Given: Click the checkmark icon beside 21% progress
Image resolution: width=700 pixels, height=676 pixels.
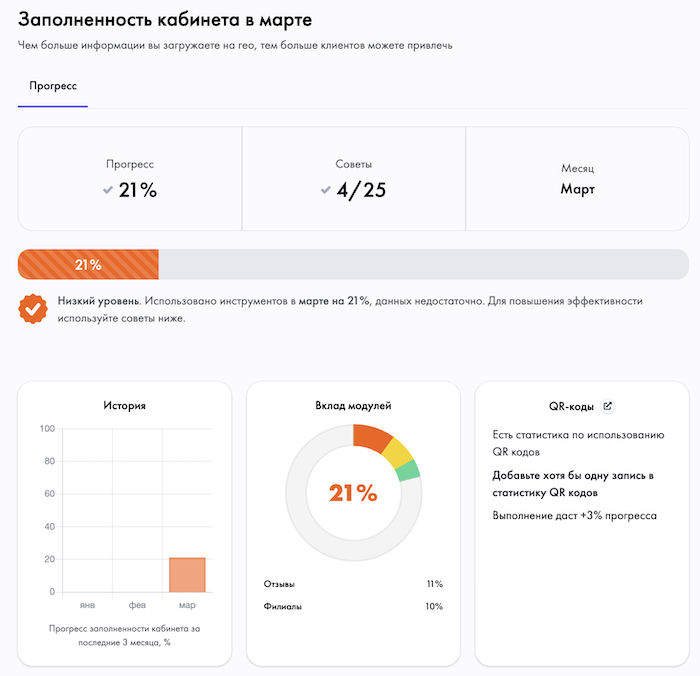Looking at the screenshot, I should point(108,190).
